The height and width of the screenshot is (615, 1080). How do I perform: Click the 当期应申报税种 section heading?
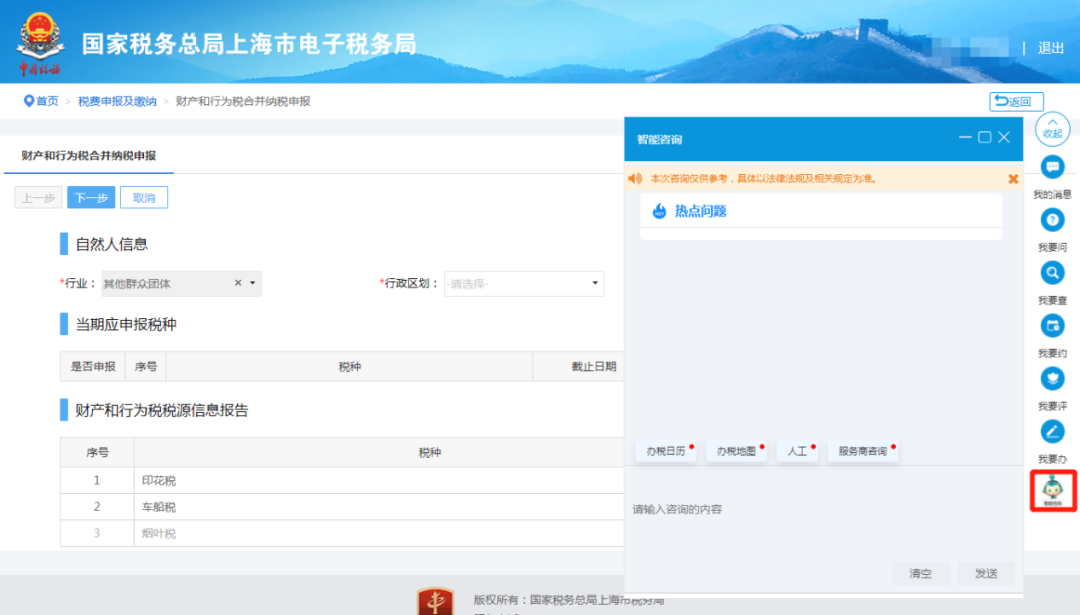(x=126, y=324)
